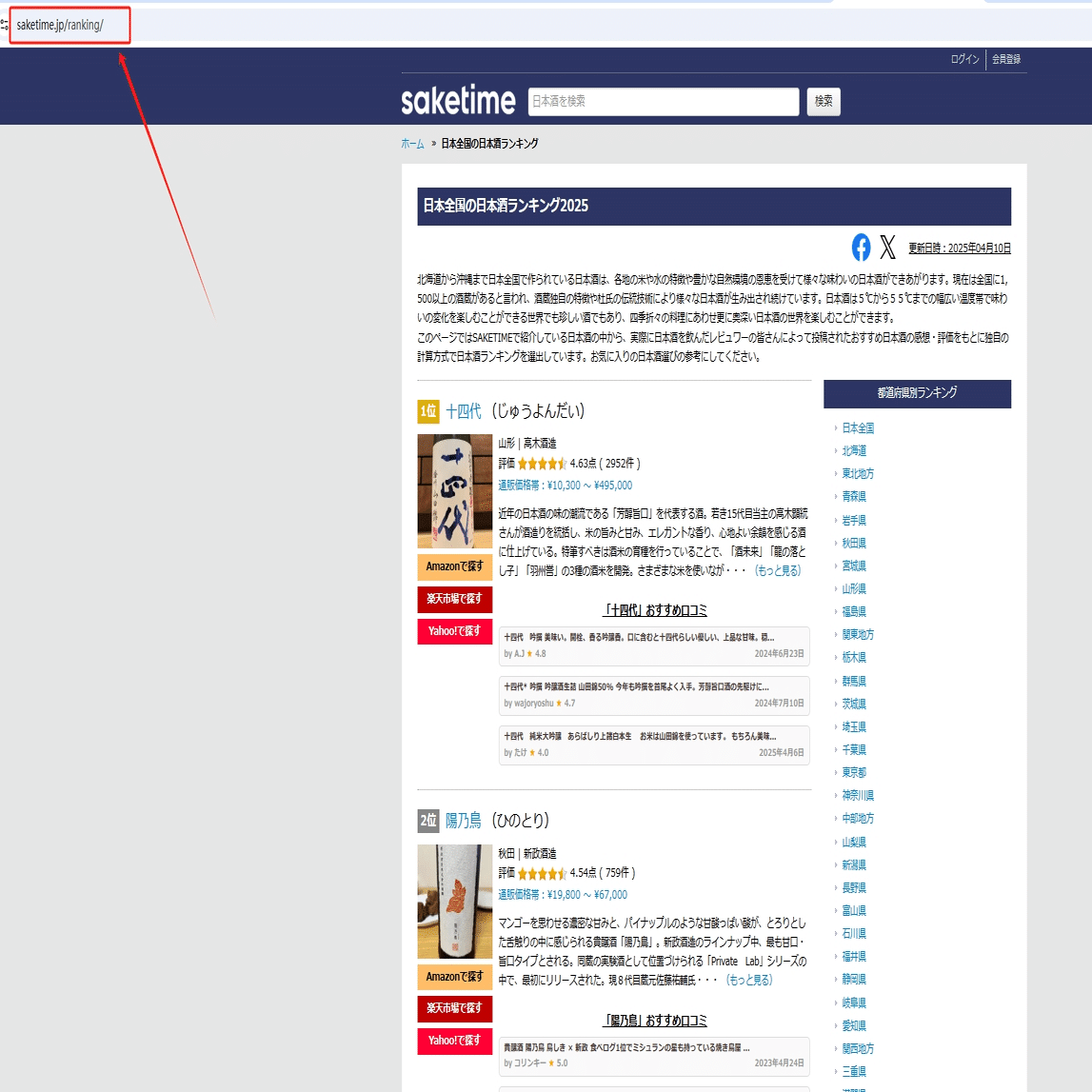Select 山形県 ranking link

[854, 589]
